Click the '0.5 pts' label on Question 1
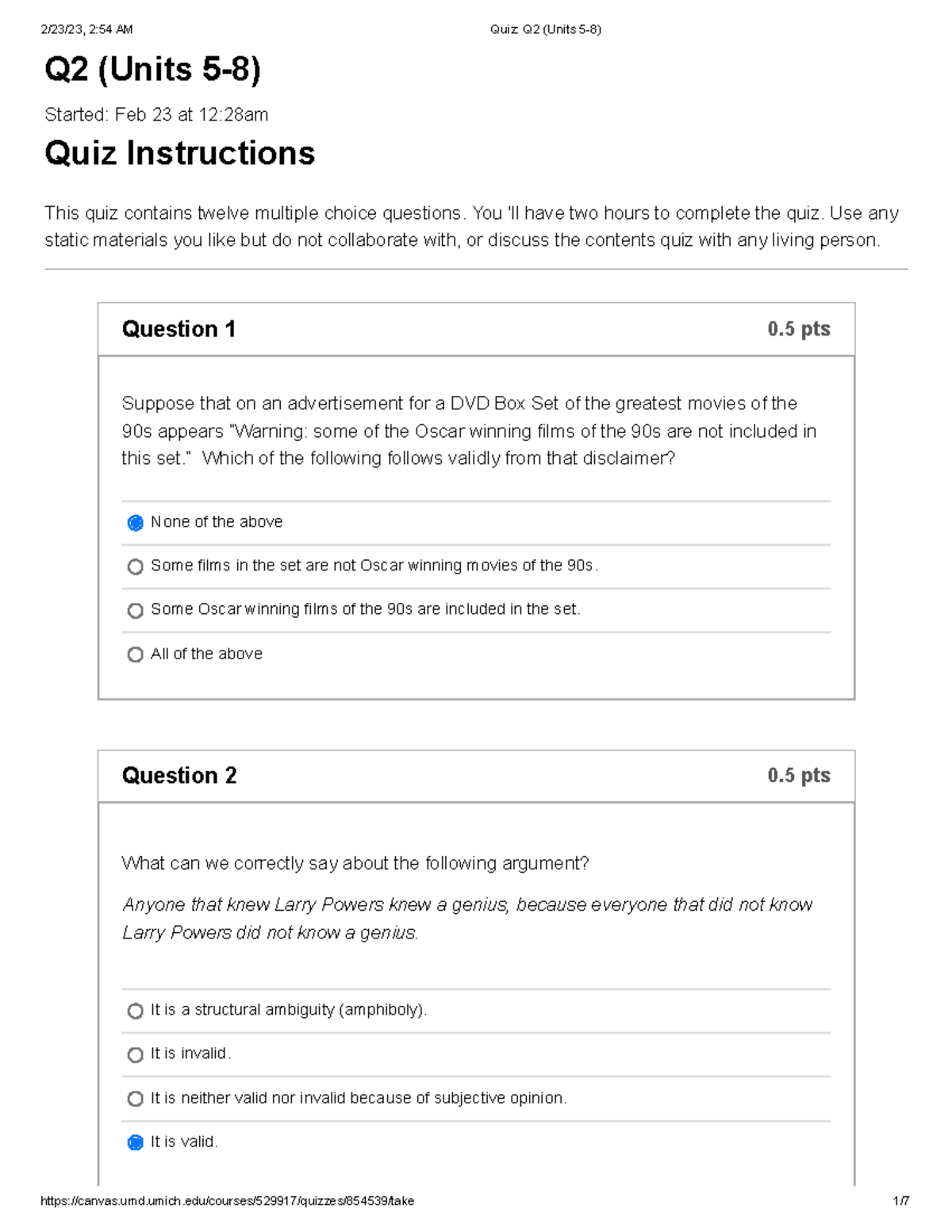The height and width of the screenshot is (1232, 952). click(x=797, y=328)
